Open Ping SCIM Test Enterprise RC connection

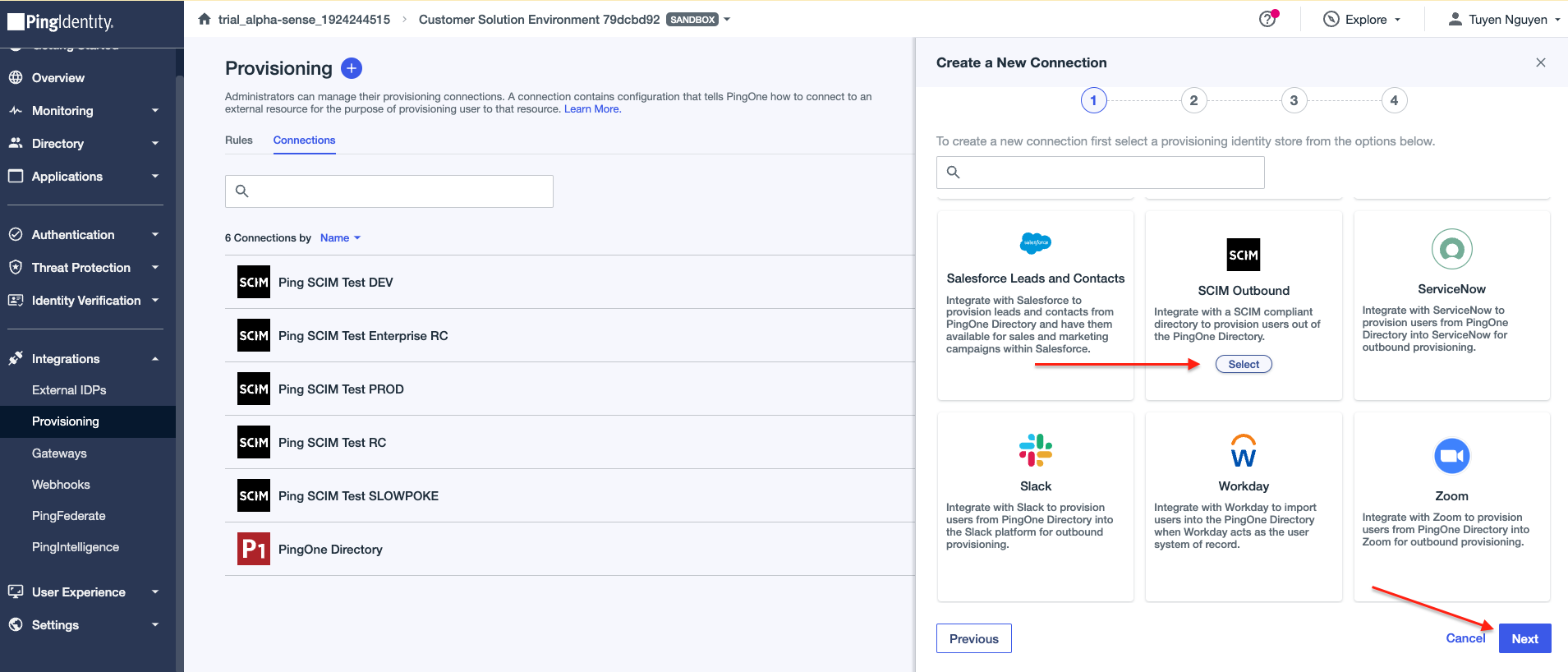pyautogui.click(x=570, y=335)
